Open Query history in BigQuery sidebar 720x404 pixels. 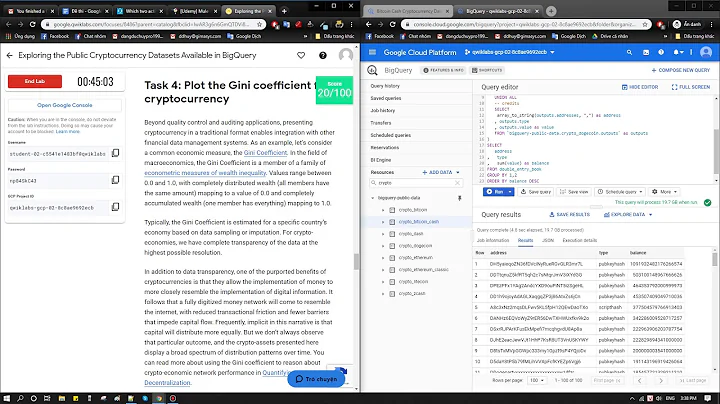tap(385, 86)
